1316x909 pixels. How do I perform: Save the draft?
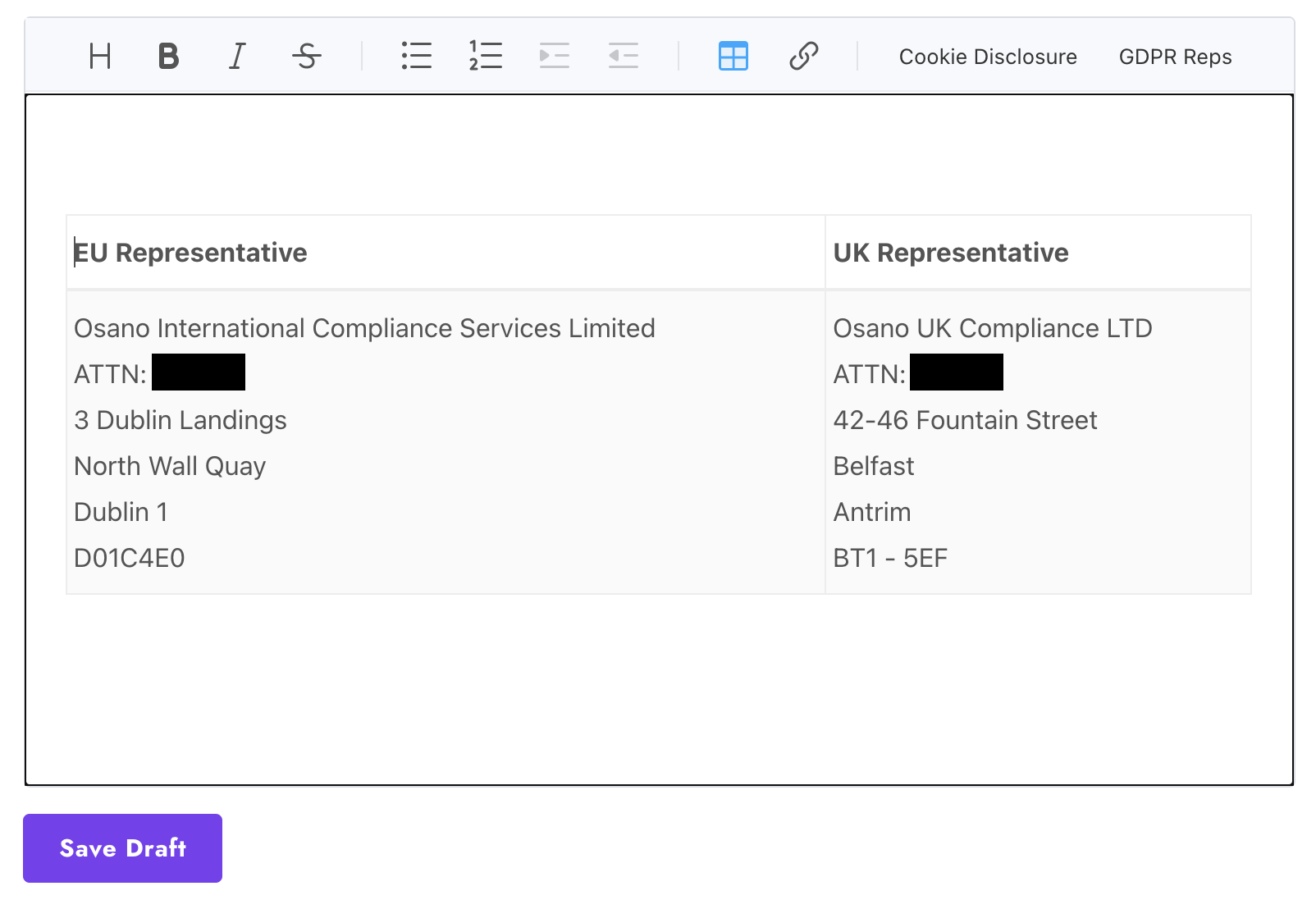[x=122, y=848]
